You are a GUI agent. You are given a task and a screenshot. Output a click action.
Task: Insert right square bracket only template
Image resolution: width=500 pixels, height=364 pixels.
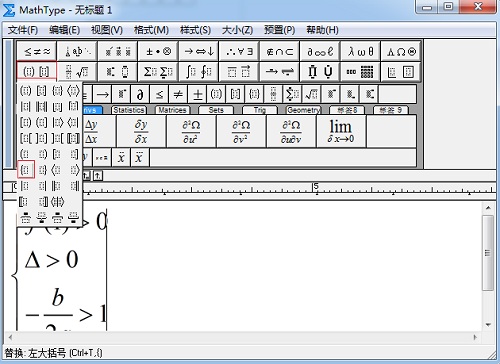74,154
